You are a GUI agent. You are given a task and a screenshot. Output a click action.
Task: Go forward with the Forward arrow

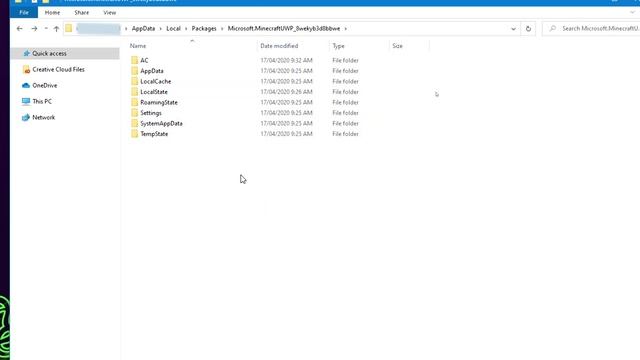click(x=34, y=29)
